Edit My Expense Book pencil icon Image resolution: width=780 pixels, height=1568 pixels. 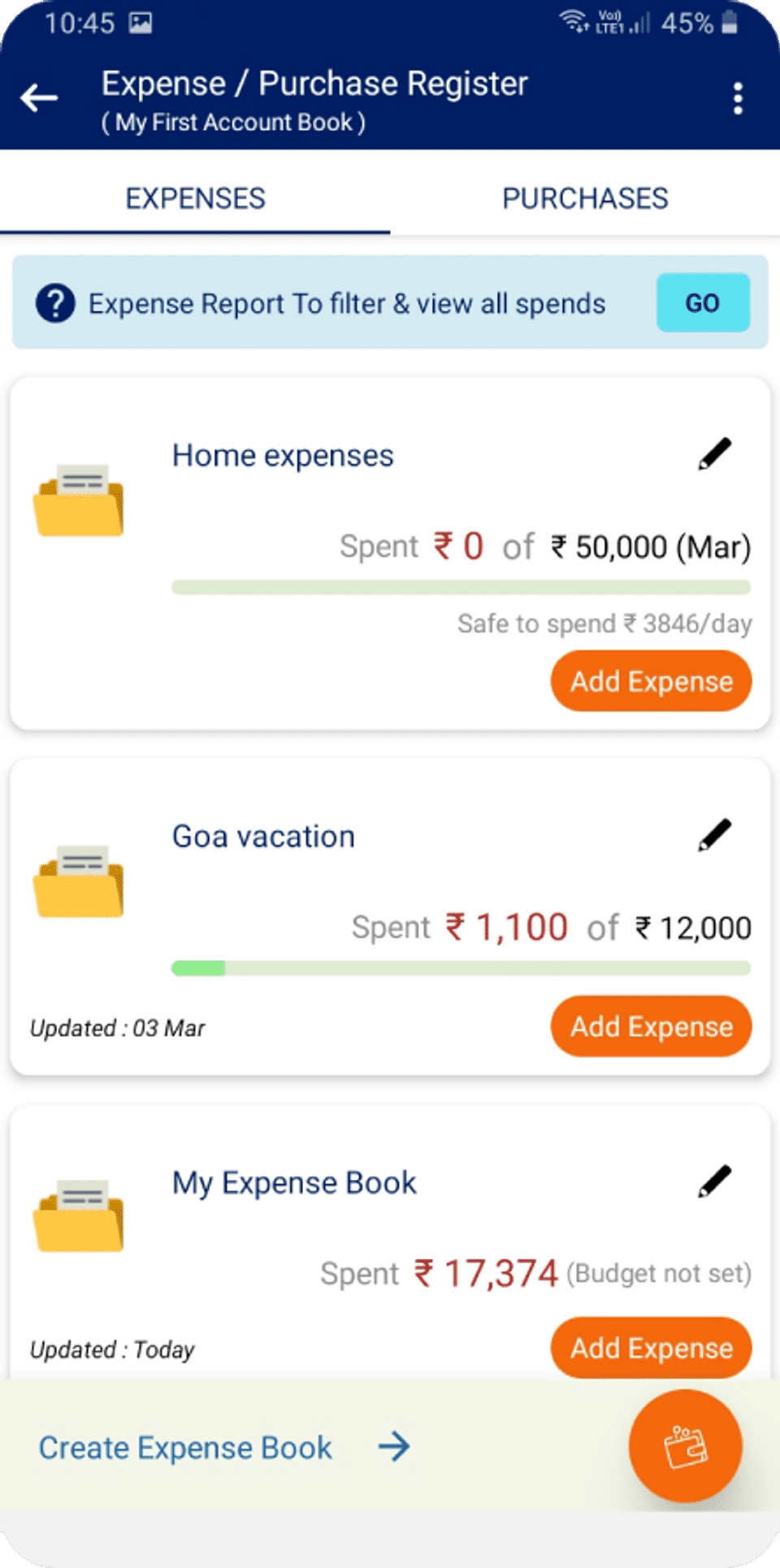click(715, 1181)
